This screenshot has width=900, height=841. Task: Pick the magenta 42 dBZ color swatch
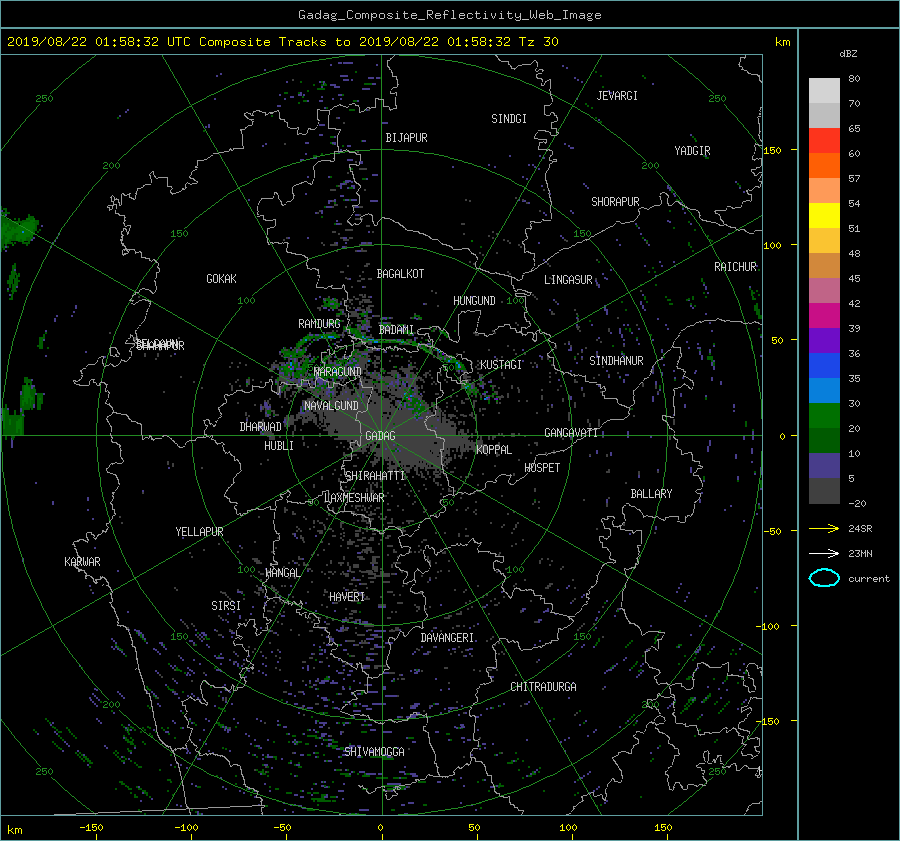[824, 315]
